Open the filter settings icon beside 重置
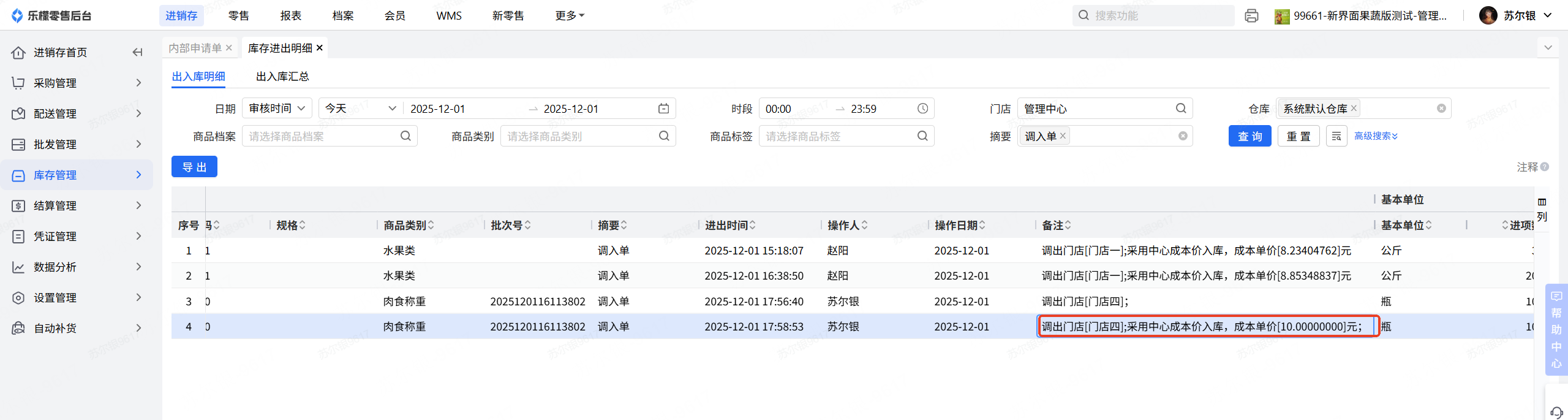The image size is (1568, 420). tap(1336, 136)
